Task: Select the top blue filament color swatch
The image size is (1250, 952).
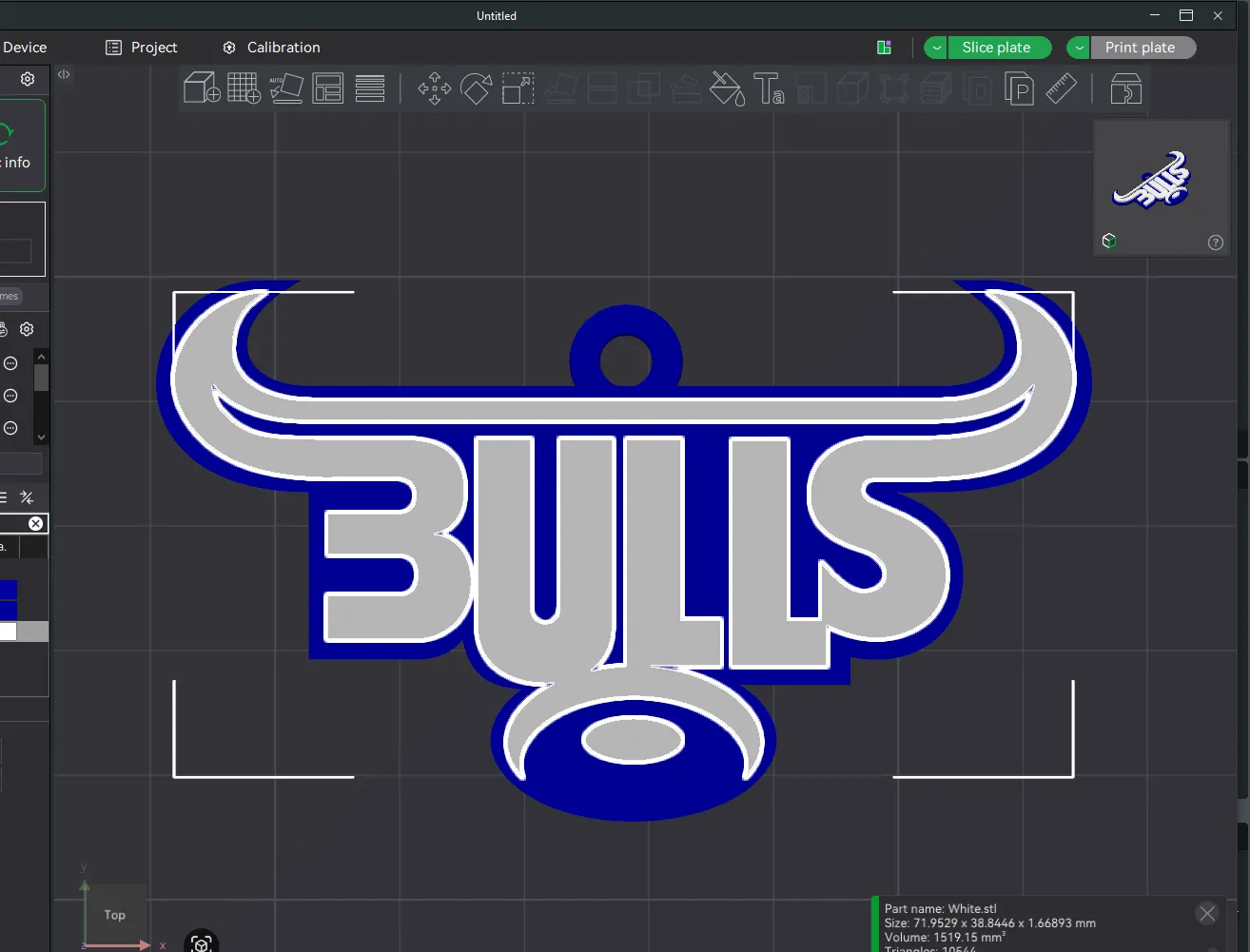Action: [x=8, y=591]
